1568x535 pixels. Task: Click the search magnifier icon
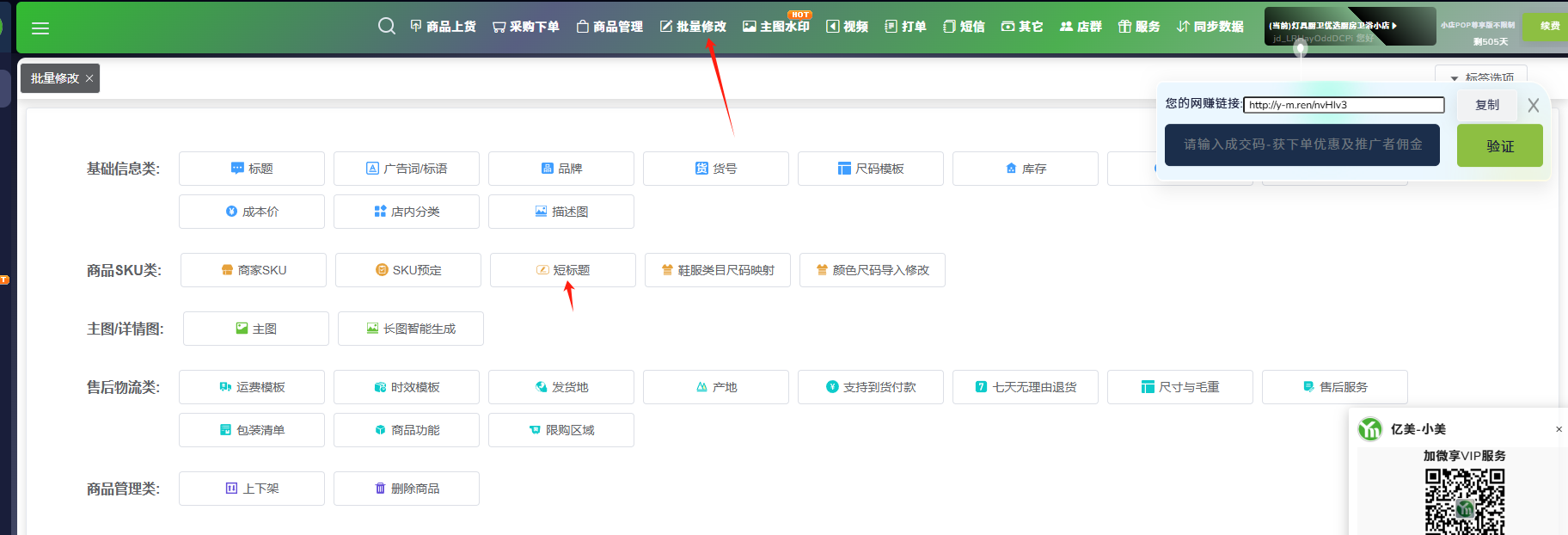click(387, 26)
